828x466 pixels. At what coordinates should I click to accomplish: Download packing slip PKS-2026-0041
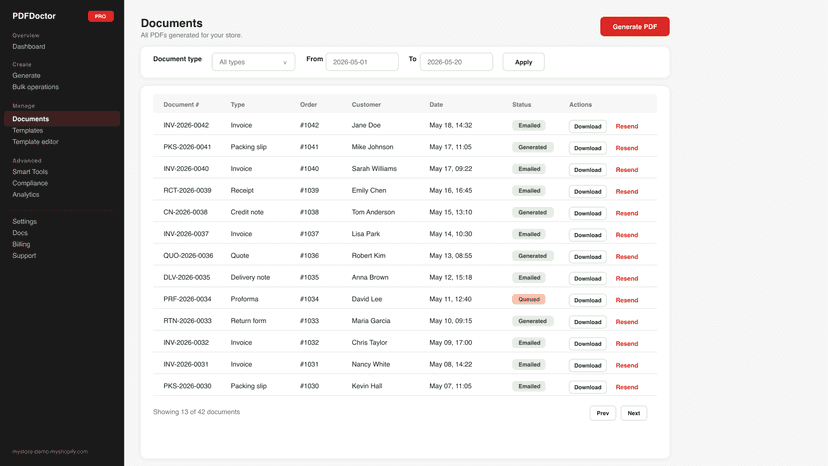pos(588,148)
